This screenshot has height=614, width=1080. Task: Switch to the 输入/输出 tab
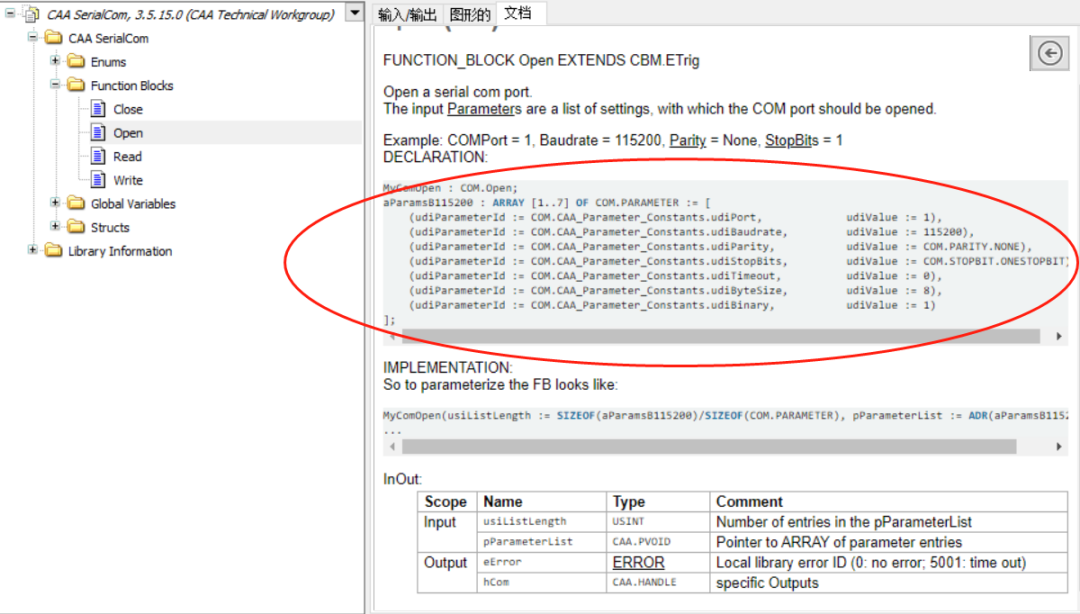point(406,14)
